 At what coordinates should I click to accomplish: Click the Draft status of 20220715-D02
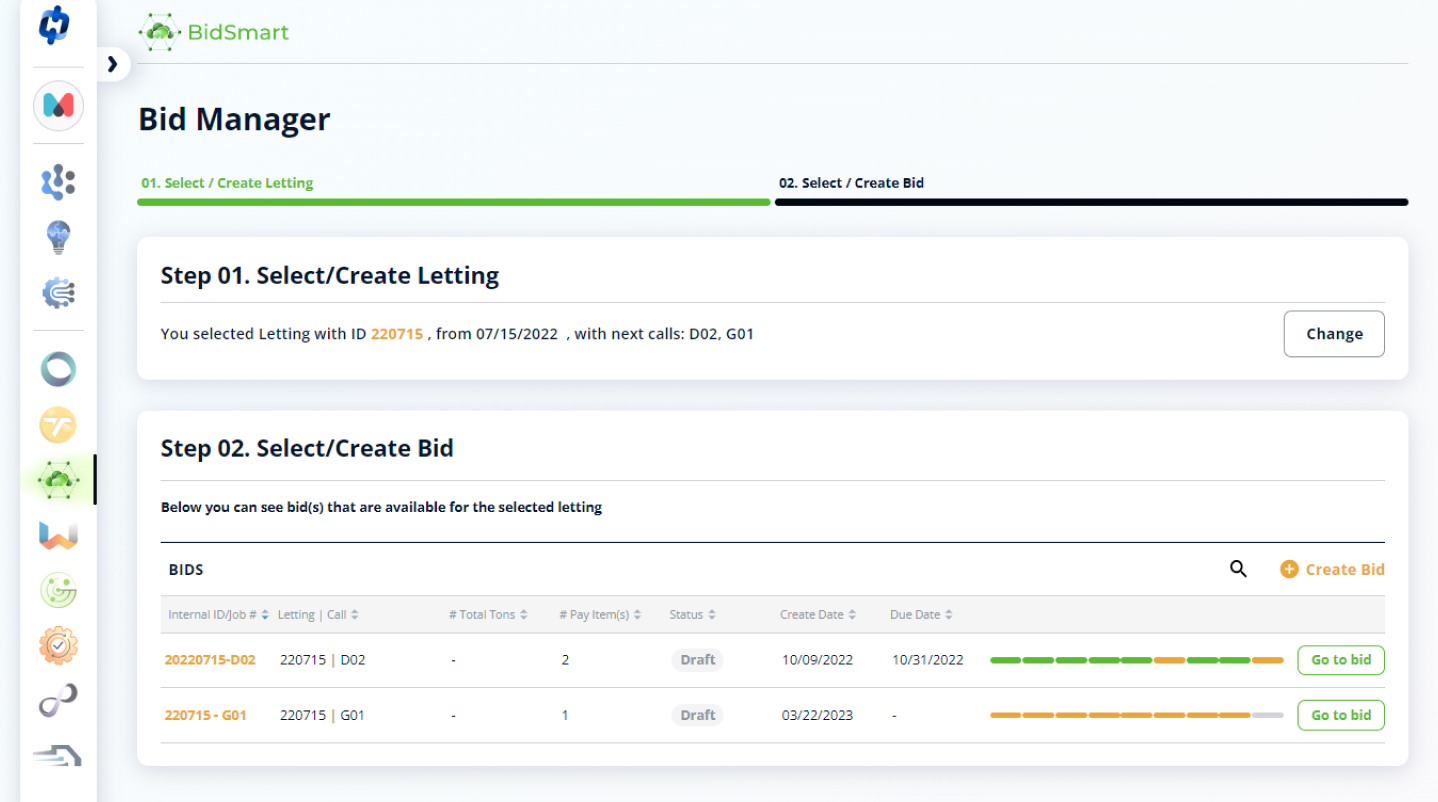pyautogui.click(x=697, y=660)
